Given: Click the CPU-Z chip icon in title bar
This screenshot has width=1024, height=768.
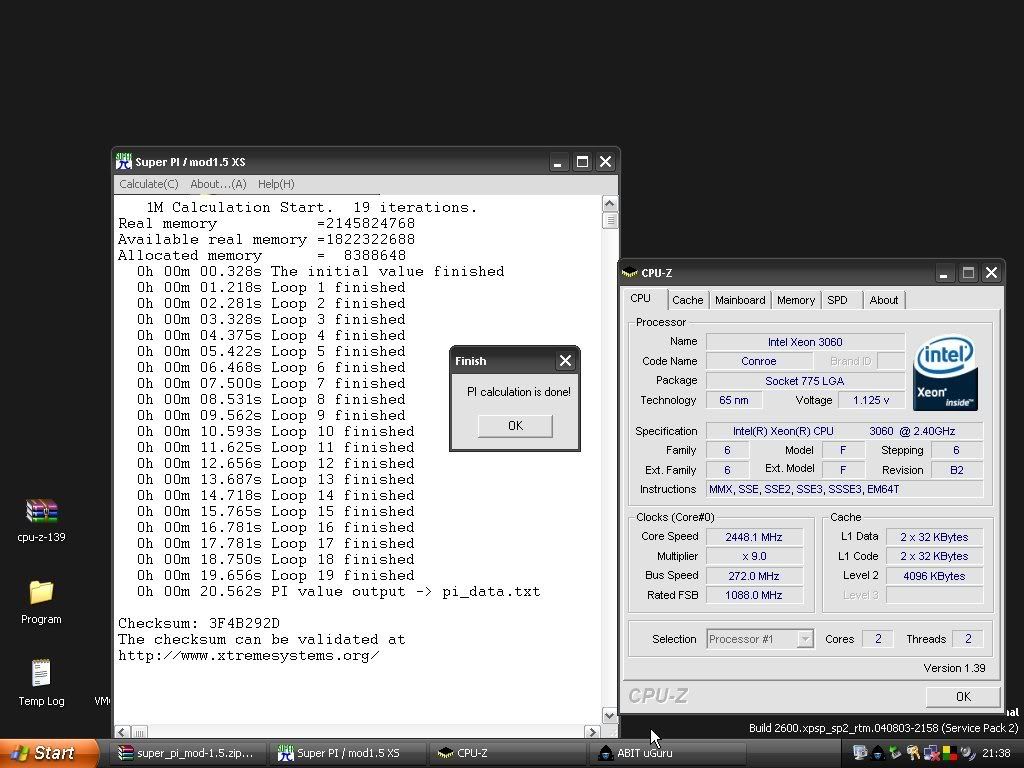Looking at the screenshot, I should pyautogui.click(x=630, y=272).
